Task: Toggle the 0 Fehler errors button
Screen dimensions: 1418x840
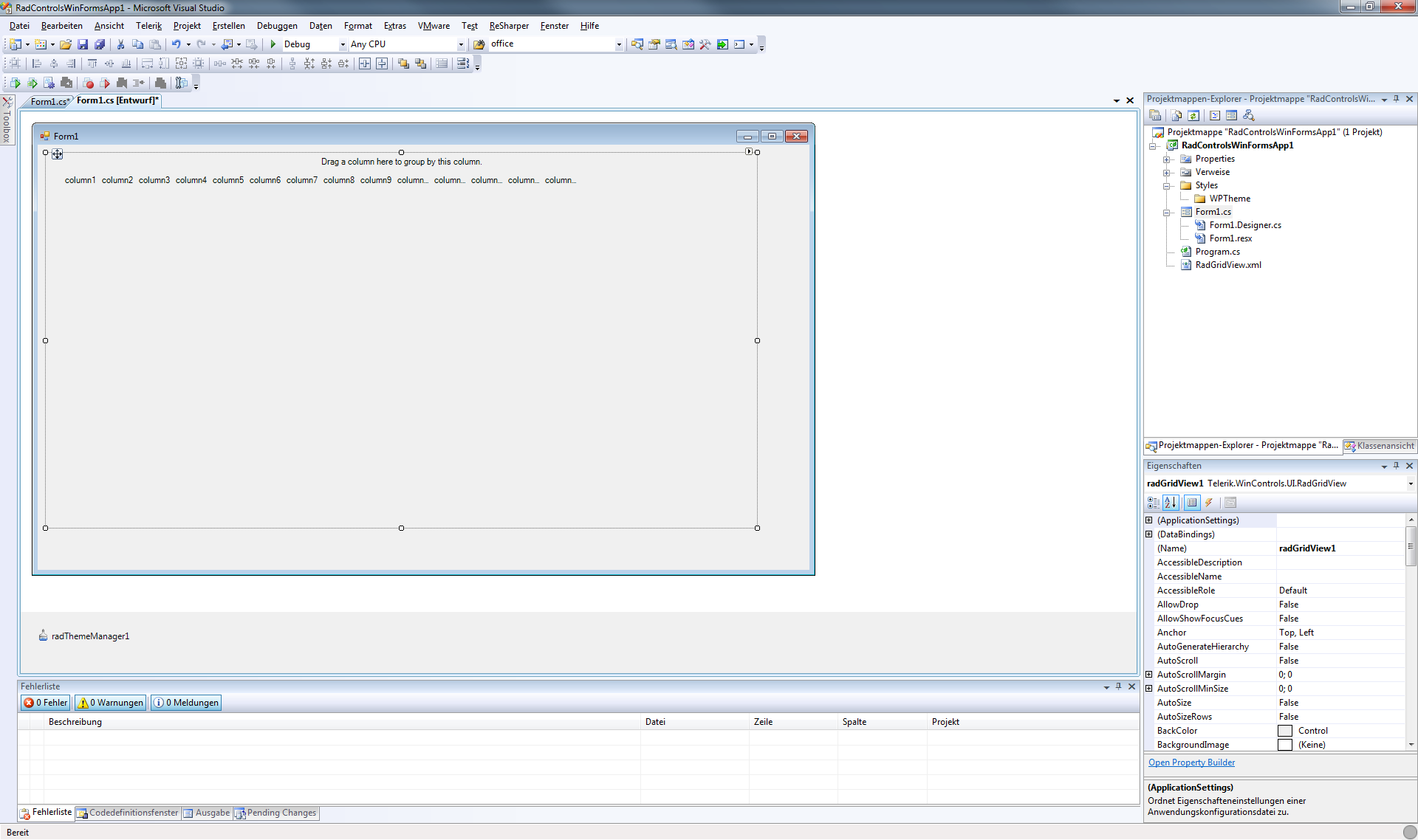Action: click(x=46, y=703)
